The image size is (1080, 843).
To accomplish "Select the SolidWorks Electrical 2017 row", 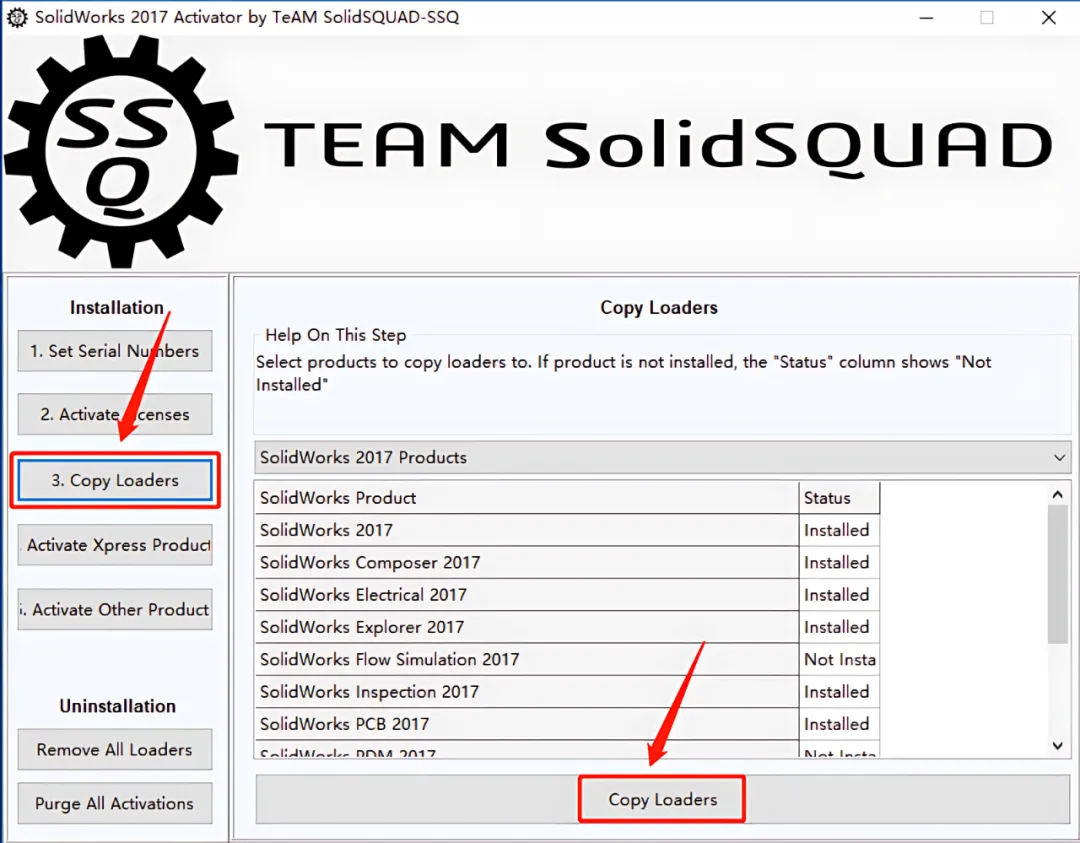I will 568,595.
